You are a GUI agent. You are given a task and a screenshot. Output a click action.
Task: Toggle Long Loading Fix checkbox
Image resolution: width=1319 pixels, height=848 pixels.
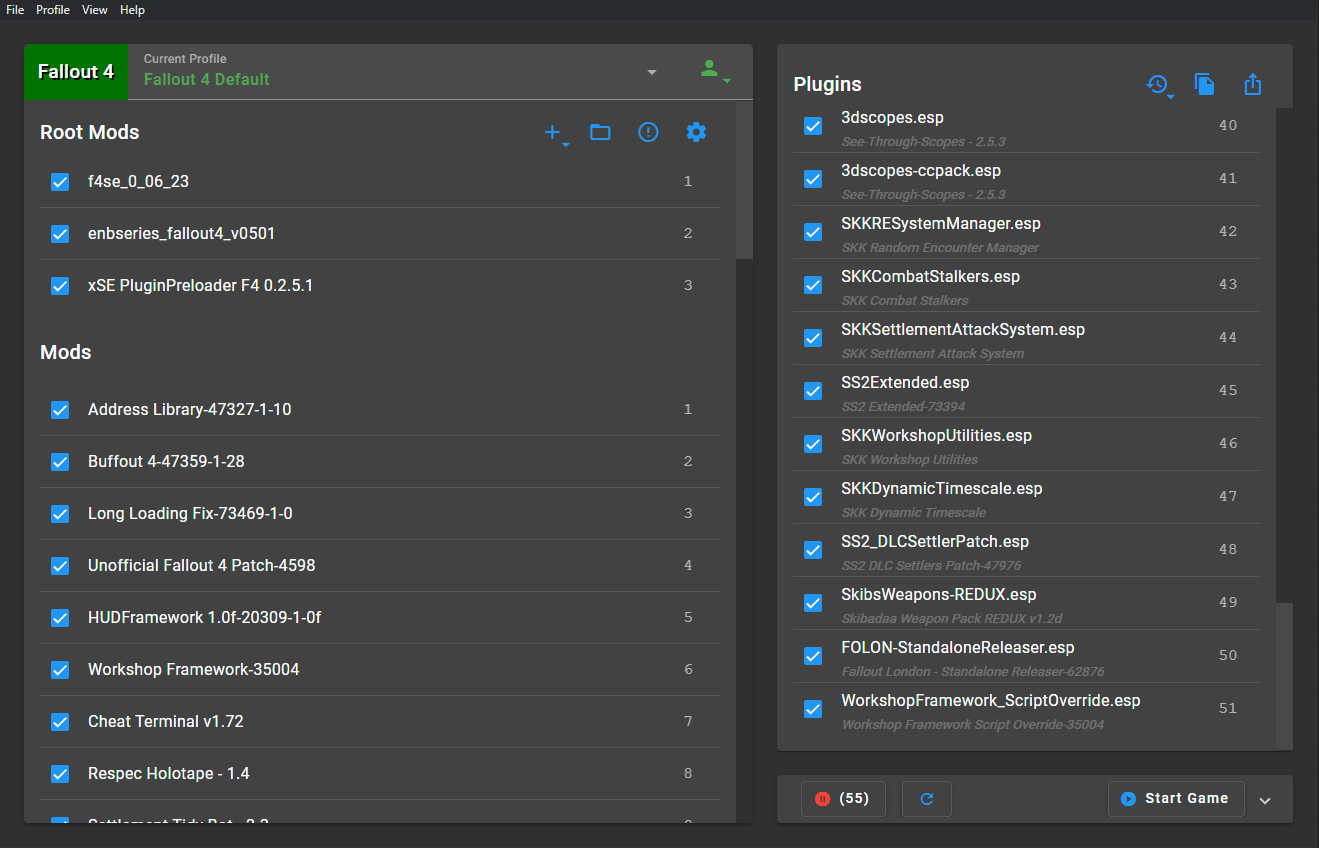tap(60, 514)
